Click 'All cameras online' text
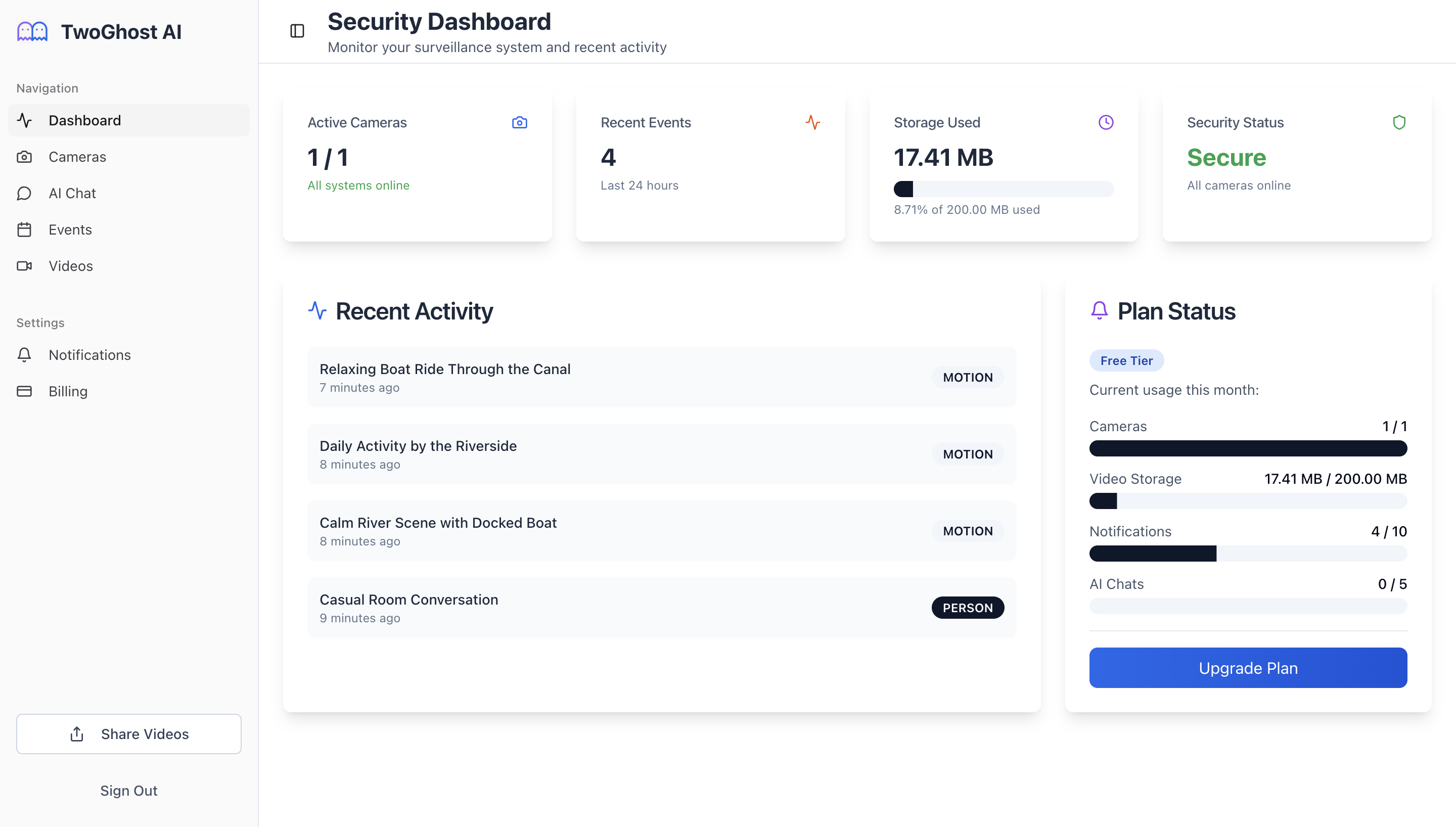This screenshot has height=827, width=1456. pyautogui.click(x=1239, y=185)
